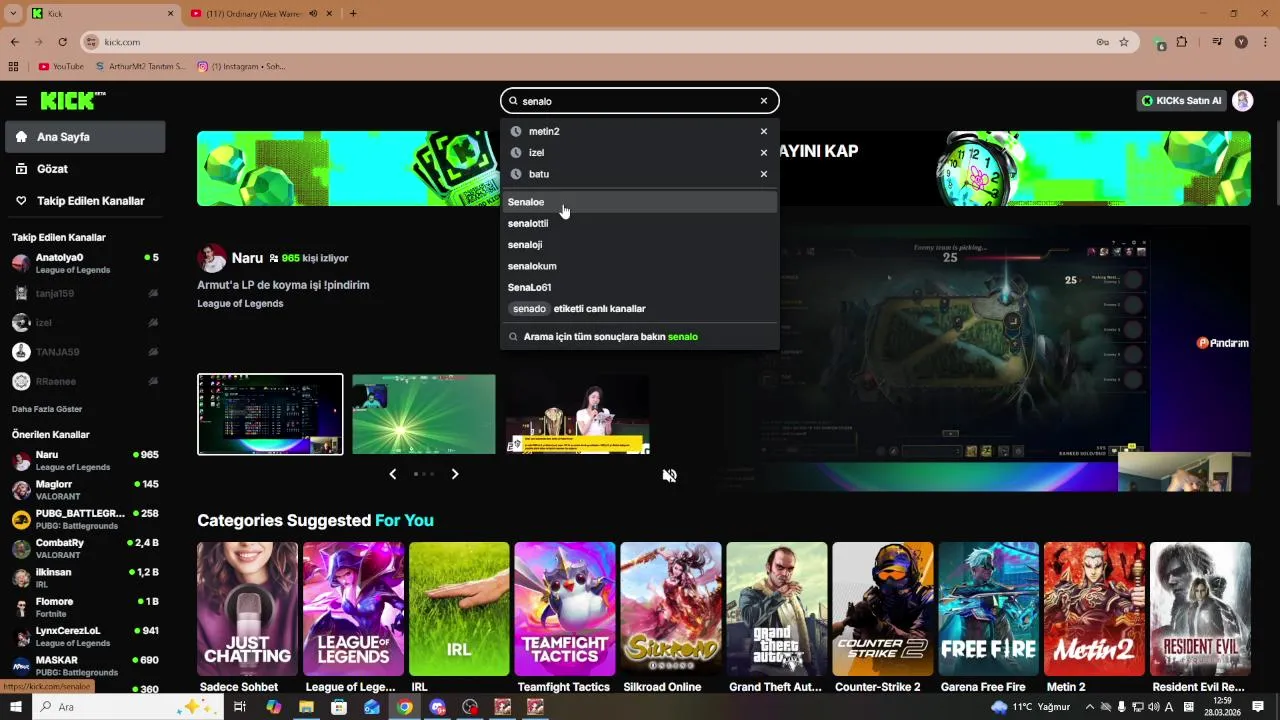Viewport: 1280px width, 720px height.
Task: Open recommended channel CombatRy
Action: 85,548
